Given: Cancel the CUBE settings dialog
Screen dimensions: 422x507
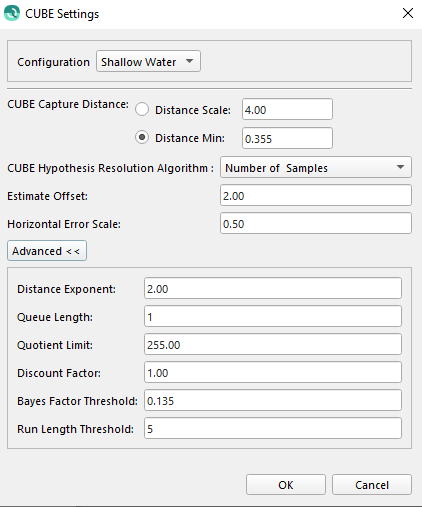Looking at the screenshot, I should [x=372, y=485].
